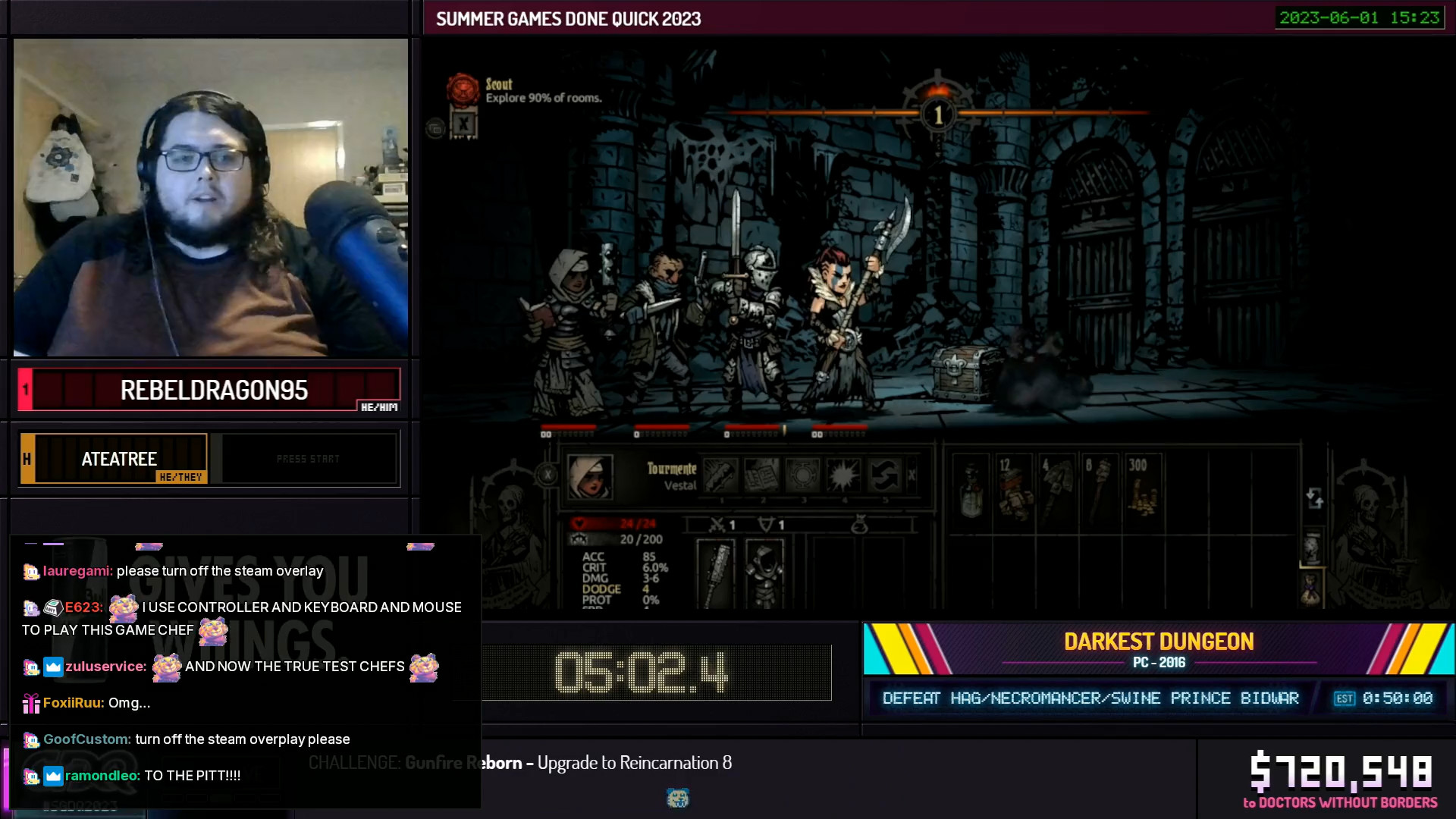Screen dimensions: 1456x819
Task: Click the ATEATREE host name plate
Action: click(114, 459)
